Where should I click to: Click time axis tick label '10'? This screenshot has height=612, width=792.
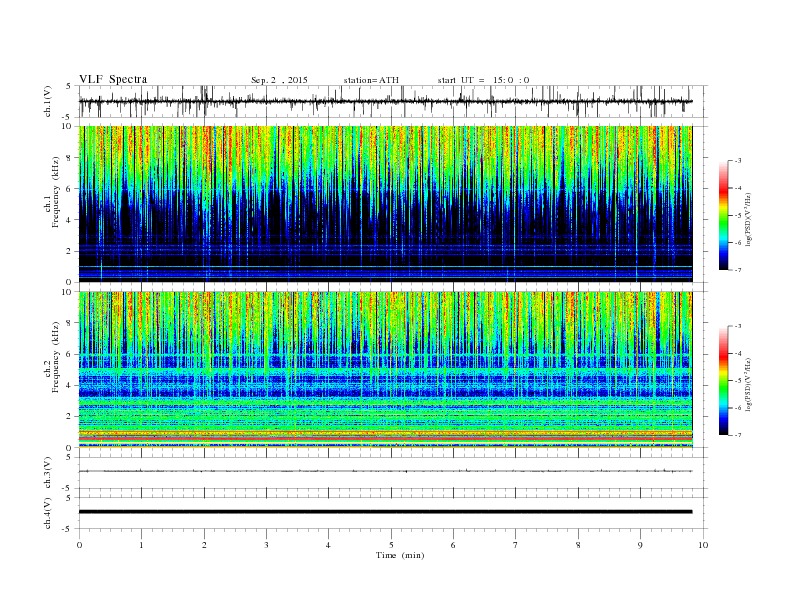click(x=703, y=545)
